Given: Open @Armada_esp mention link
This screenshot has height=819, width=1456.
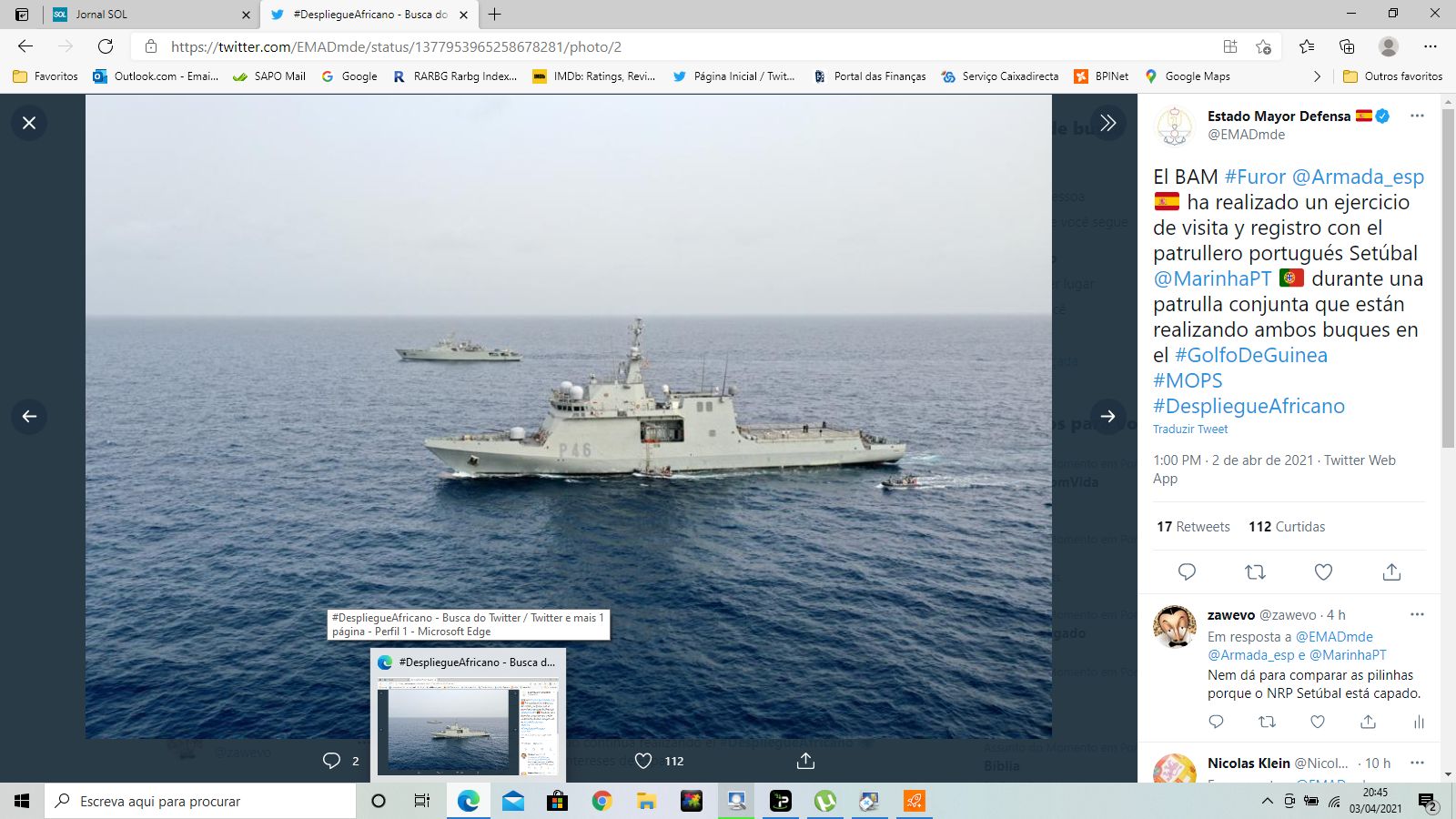Looking at the screenshot, I should 1358,177.
